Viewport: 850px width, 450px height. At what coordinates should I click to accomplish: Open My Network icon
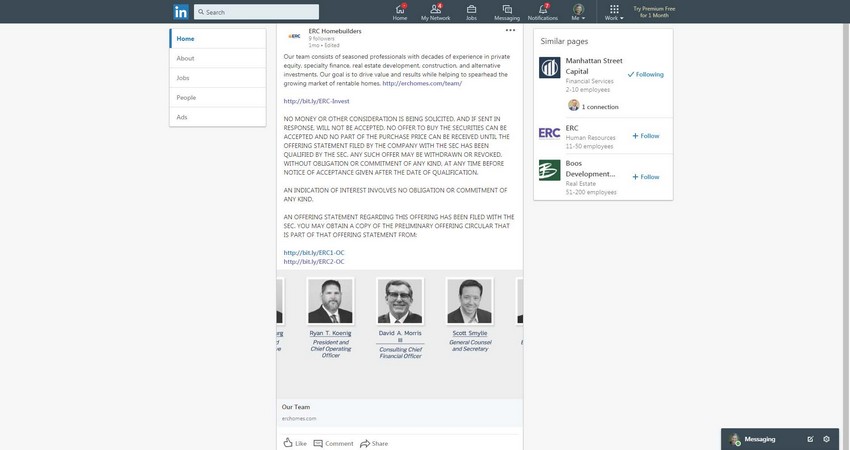[435, 12]
